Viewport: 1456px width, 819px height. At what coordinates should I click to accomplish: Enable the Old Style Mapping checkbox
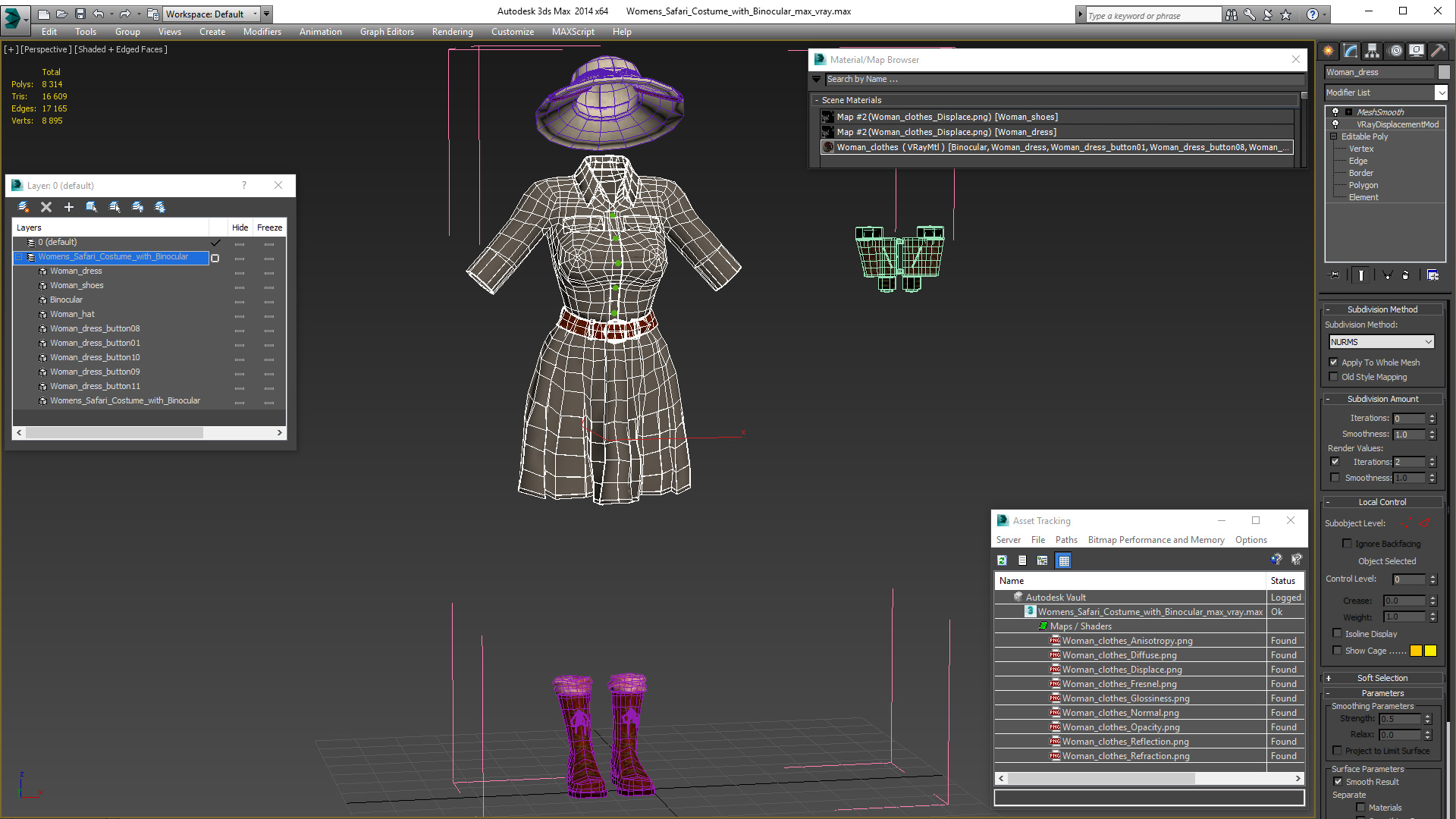click(x=1334, y=377)
